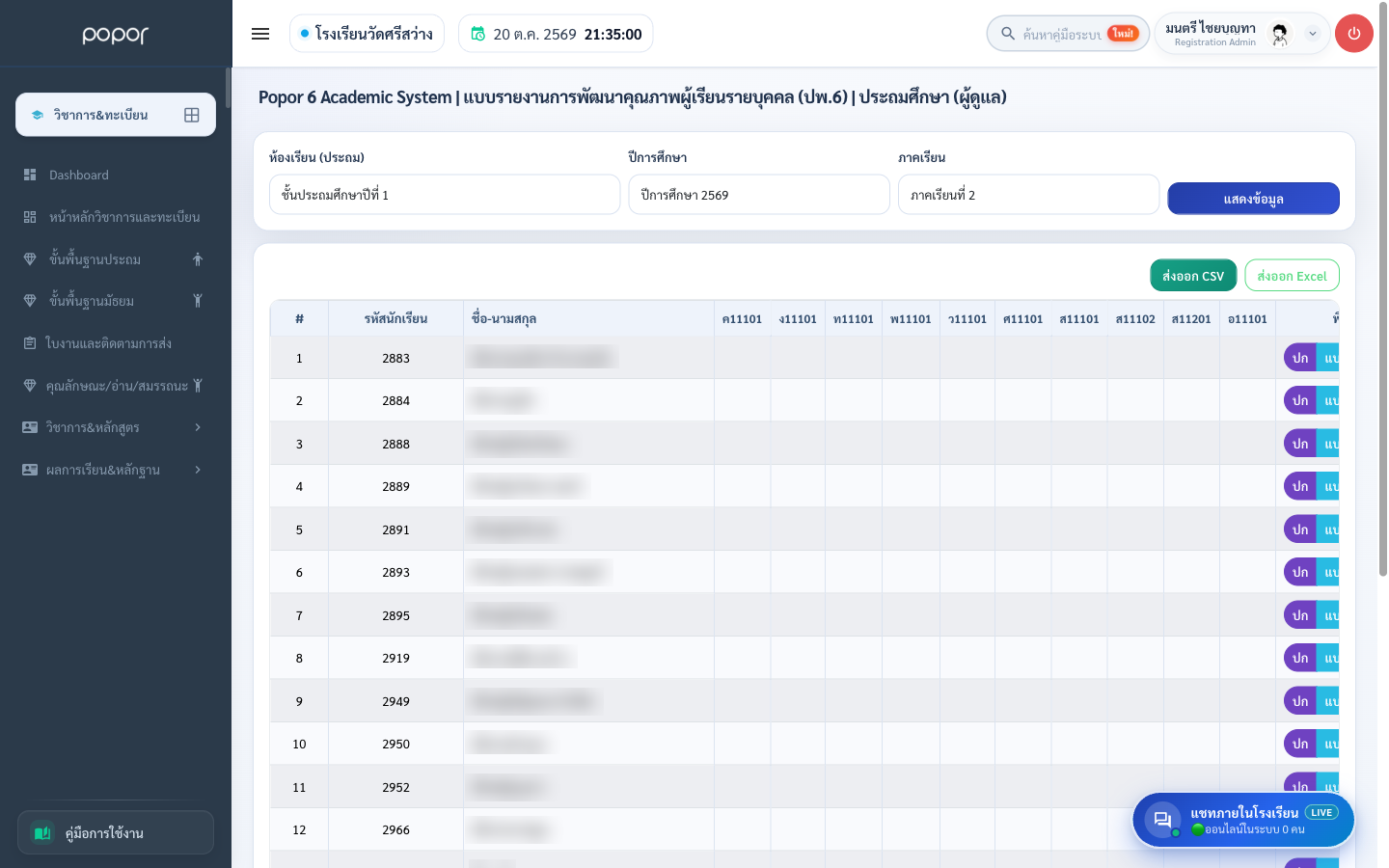
Task: Click the LIVE badge on chat
Action: [1321, 812]
